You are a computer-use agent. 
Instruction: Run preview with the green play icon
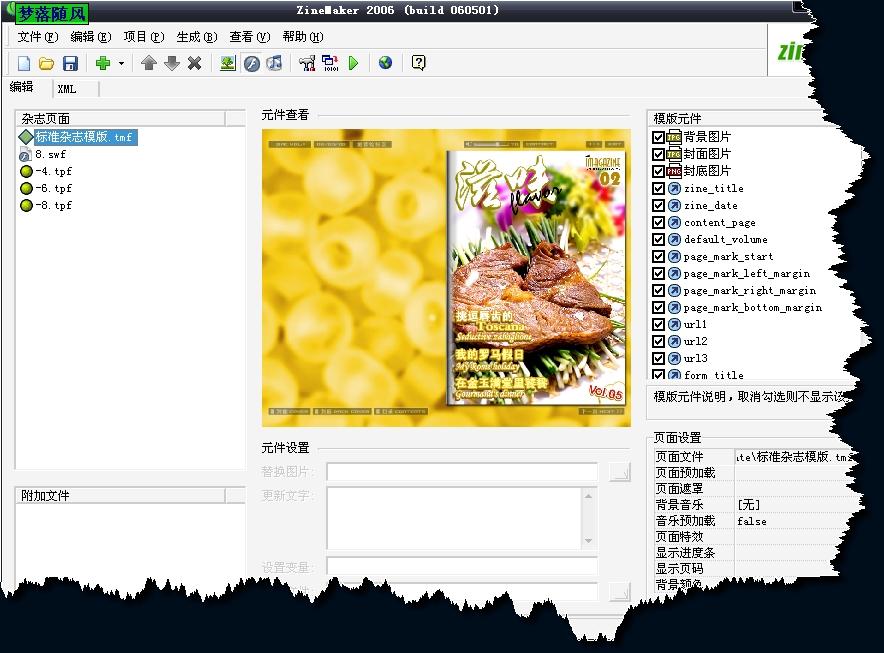pyautogui.click(x=353, y=63)
